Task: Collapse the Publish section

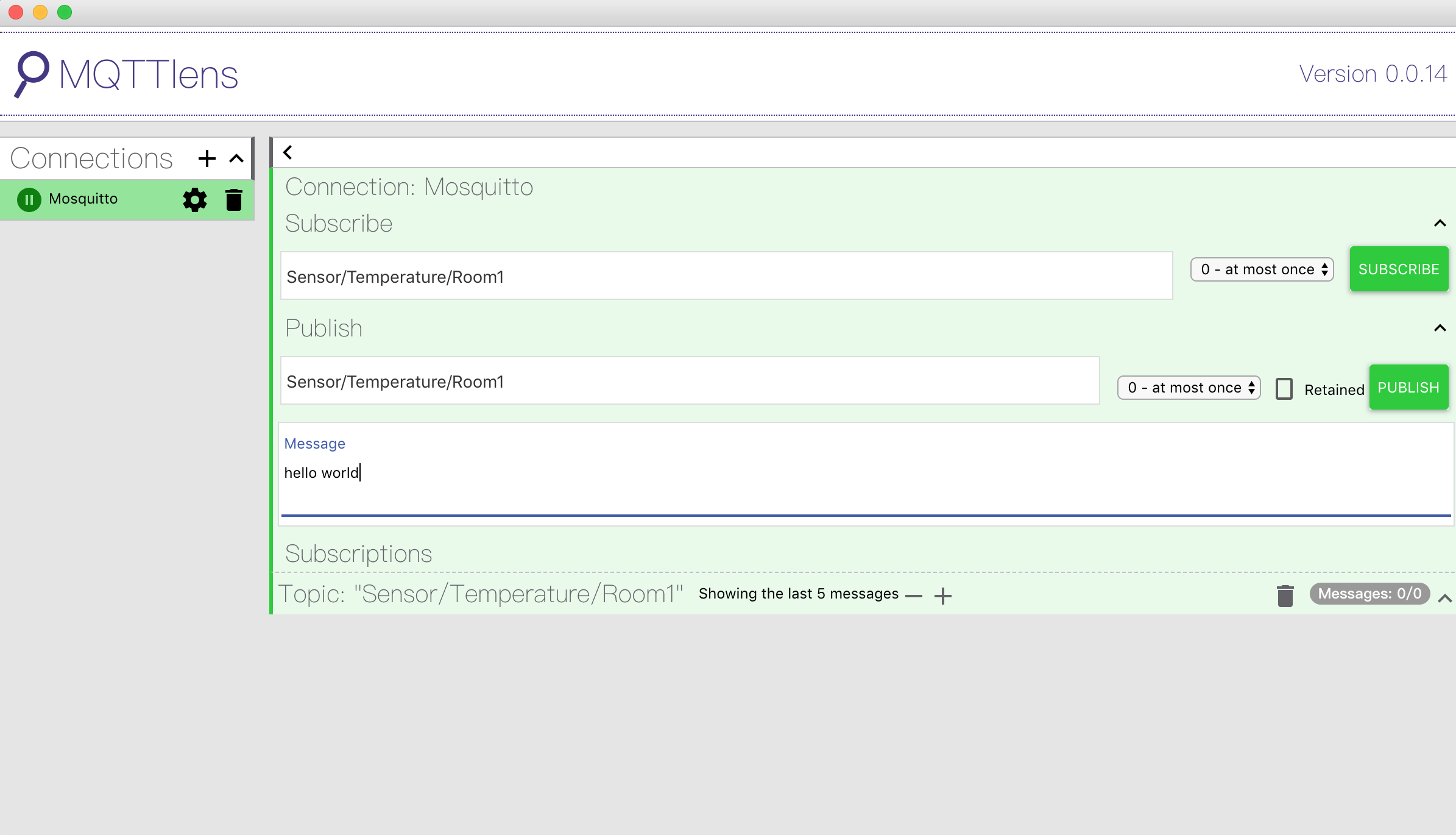Action: 1440,328
